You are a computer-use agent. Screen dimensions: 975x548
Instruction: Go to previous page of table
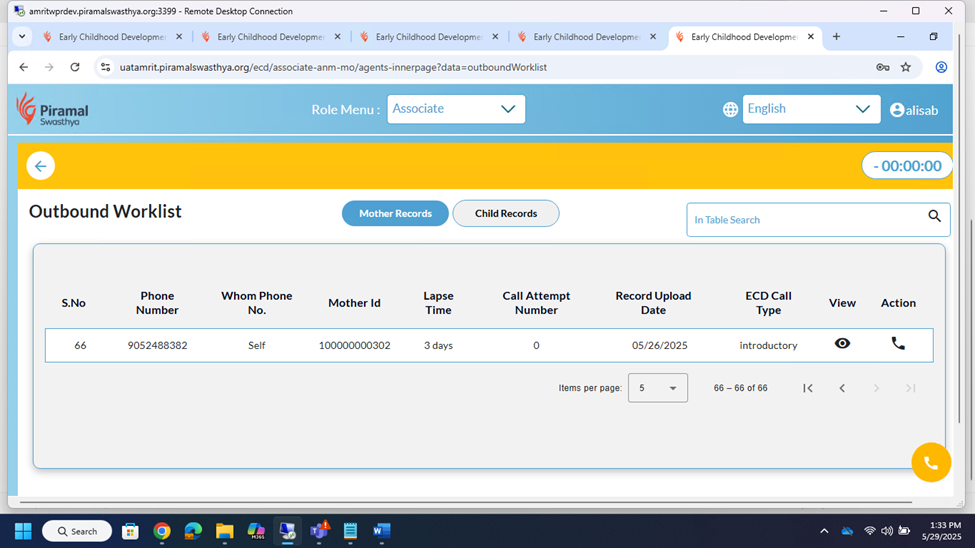(842, 388)
